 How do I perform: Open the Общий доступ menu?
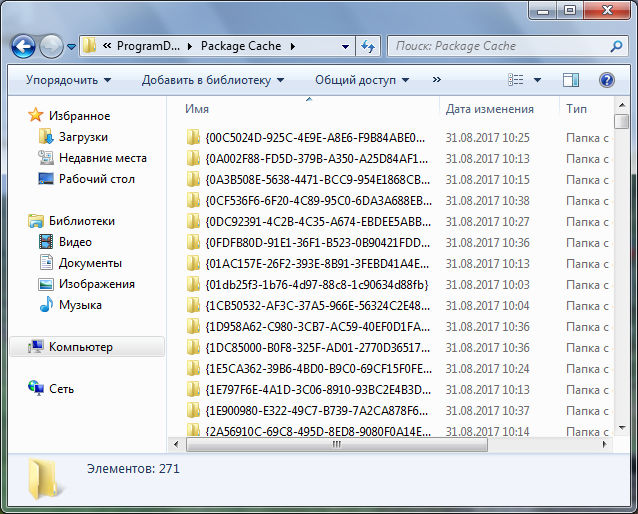pos(362,80)
